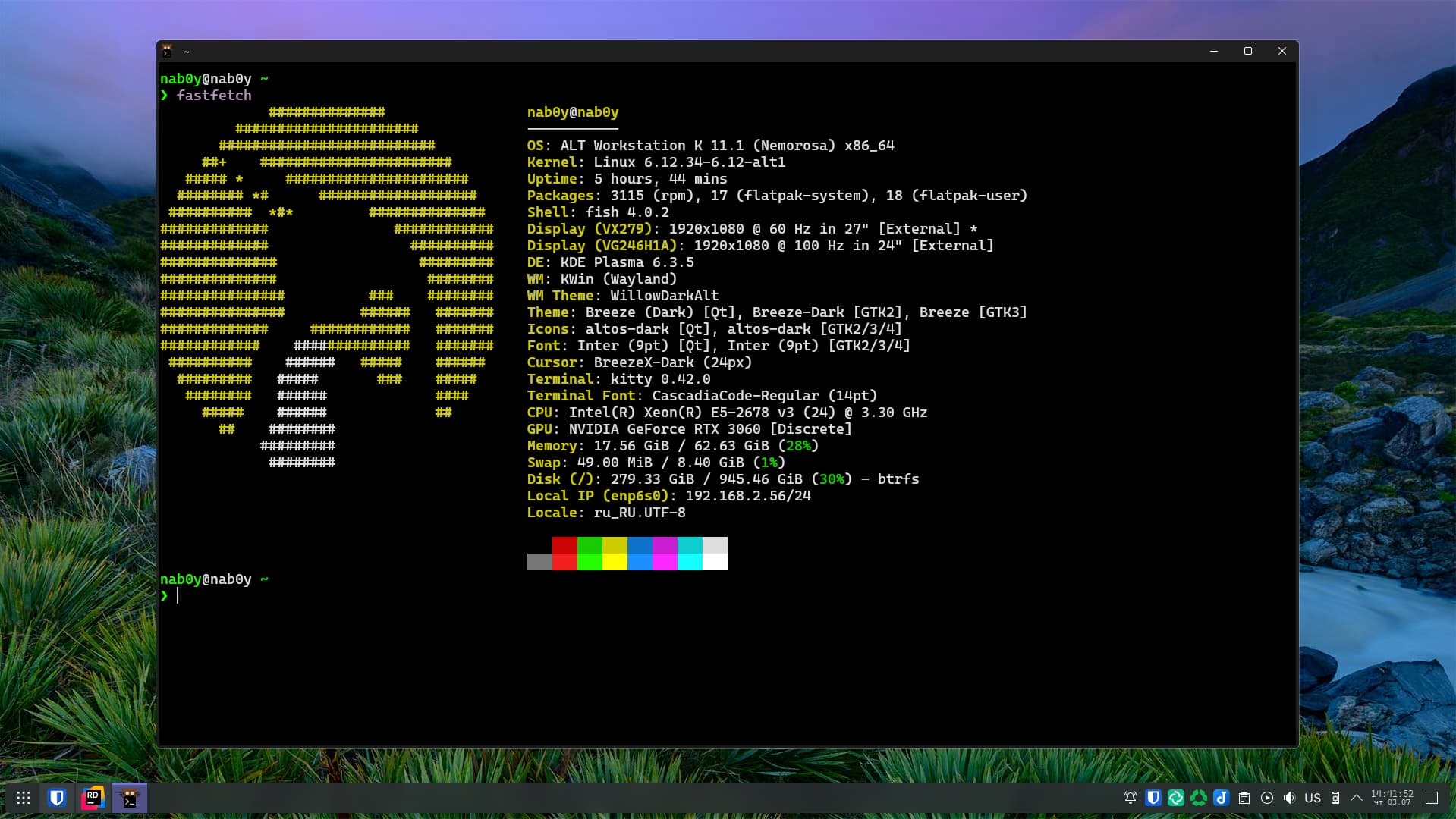1456x819 pixels.
Task: Open the Bitwarden shield tray icon
Action: tap(1153, 798)
